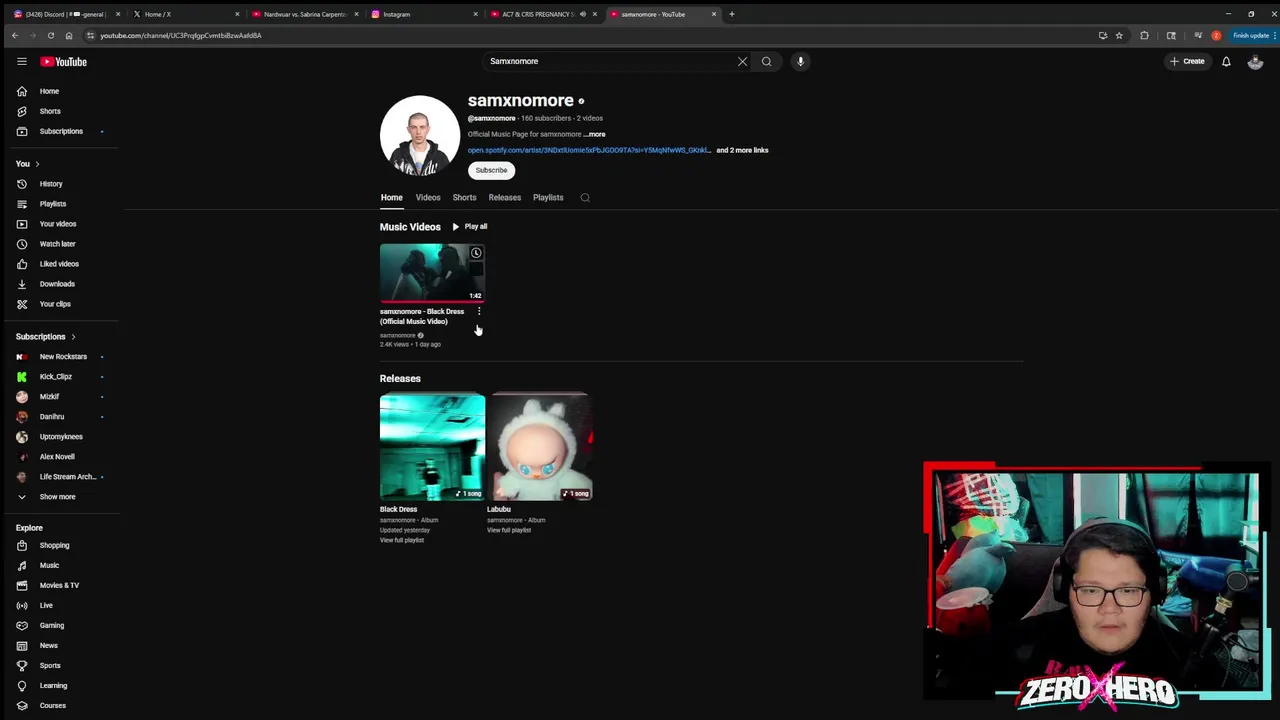View full playlist for Black Dress
The height and width of the screenshot is (720, 1280).
click(402, 540)
